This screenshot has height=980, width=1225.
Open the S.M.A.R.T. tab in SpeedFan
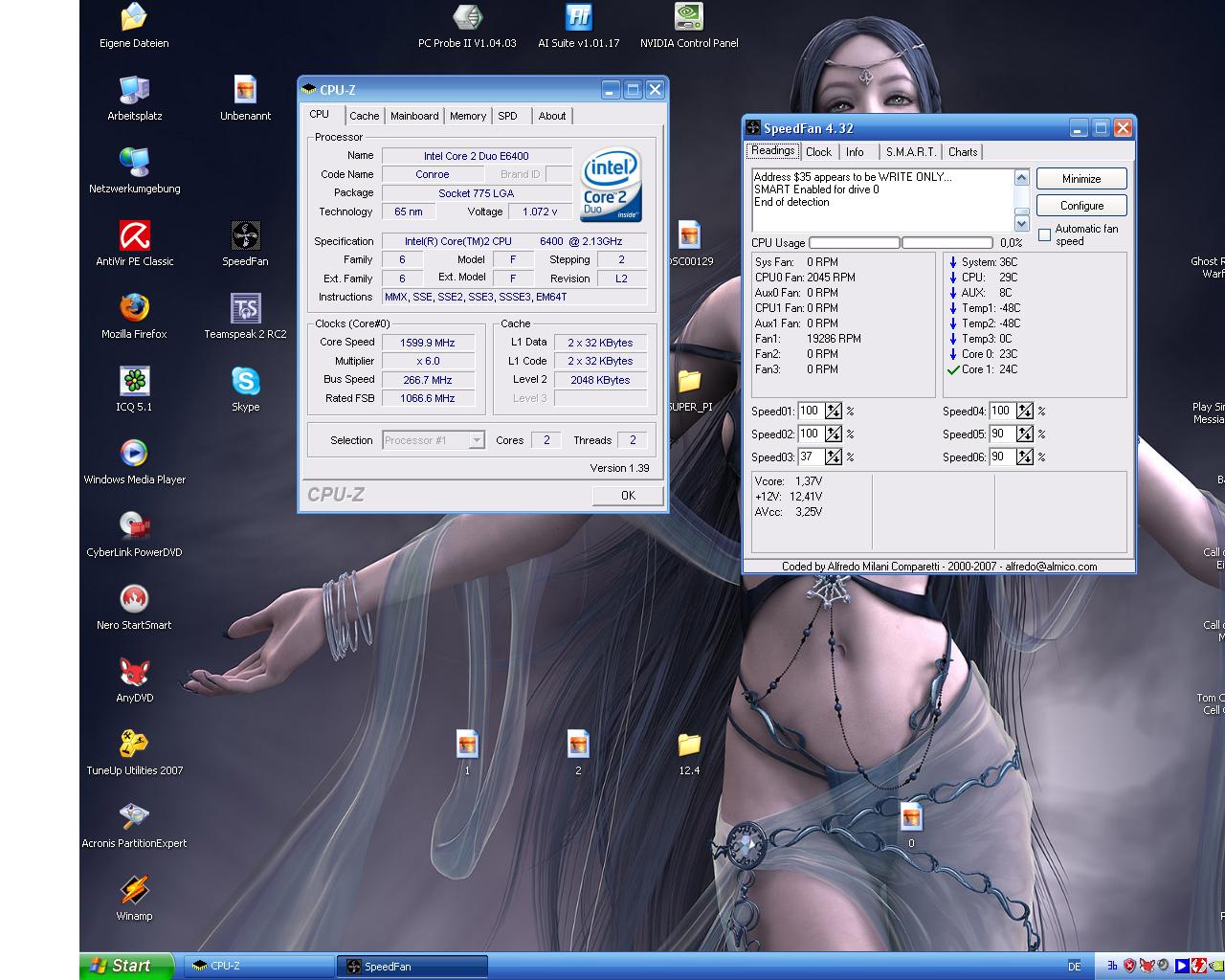click(910, 152)
